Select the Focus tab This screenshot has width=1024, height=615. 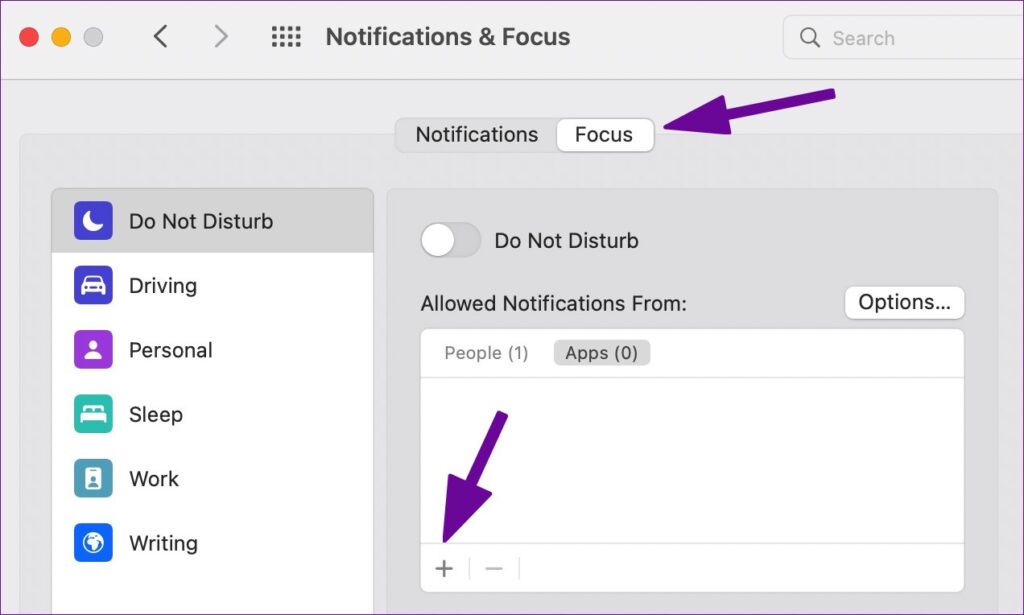pos(604,135)
